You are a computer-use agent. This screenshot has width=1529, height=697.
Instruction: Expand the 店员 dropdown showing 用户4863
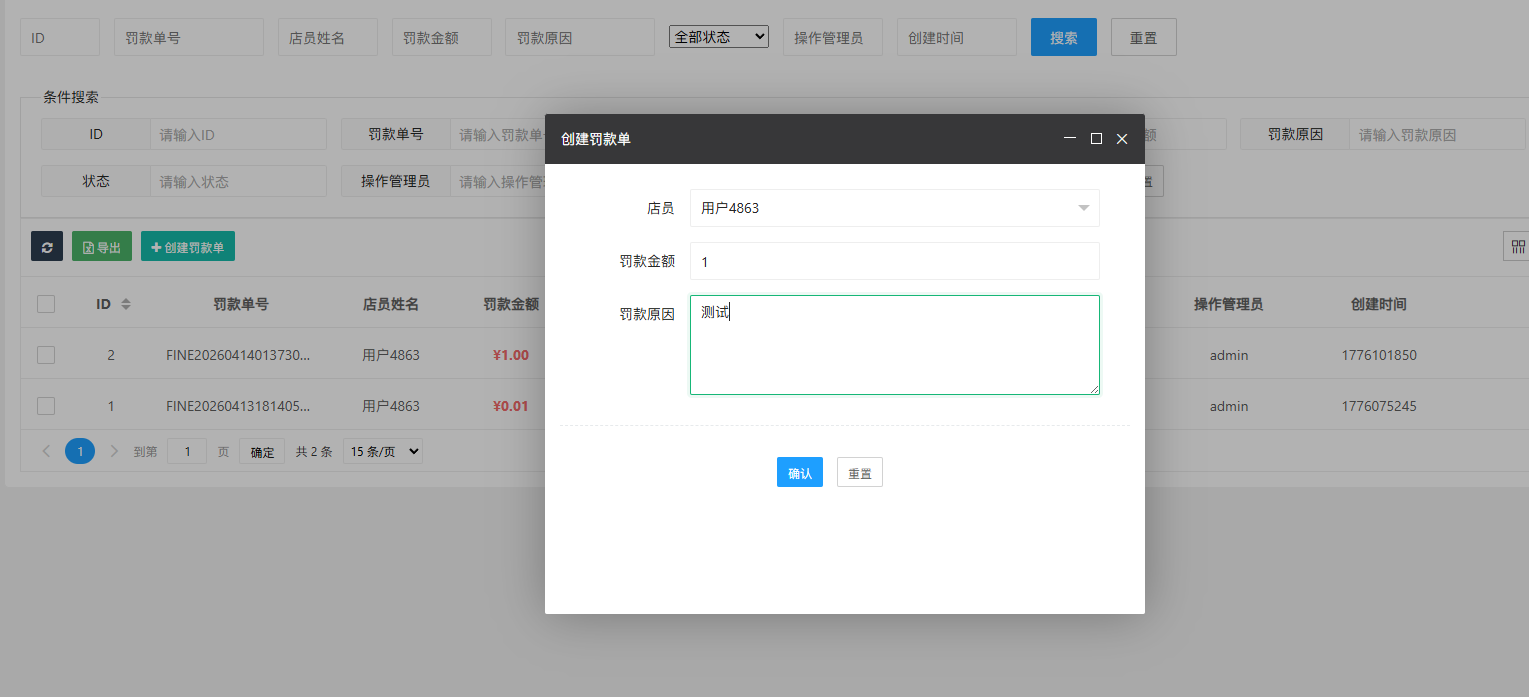coord(894,208)
